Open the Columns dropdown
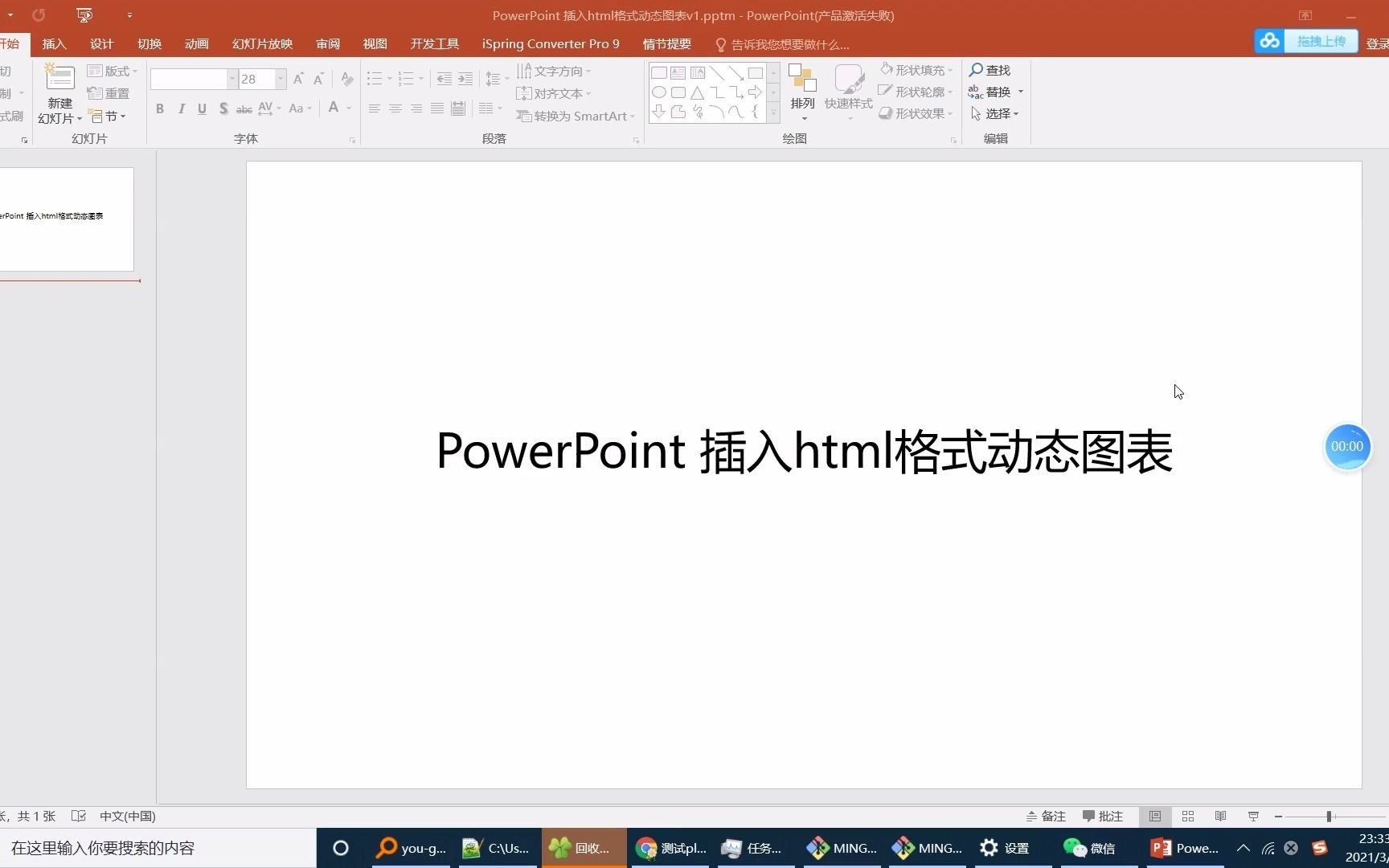The height and width of the screenshot is (868, 1389). 490,108
